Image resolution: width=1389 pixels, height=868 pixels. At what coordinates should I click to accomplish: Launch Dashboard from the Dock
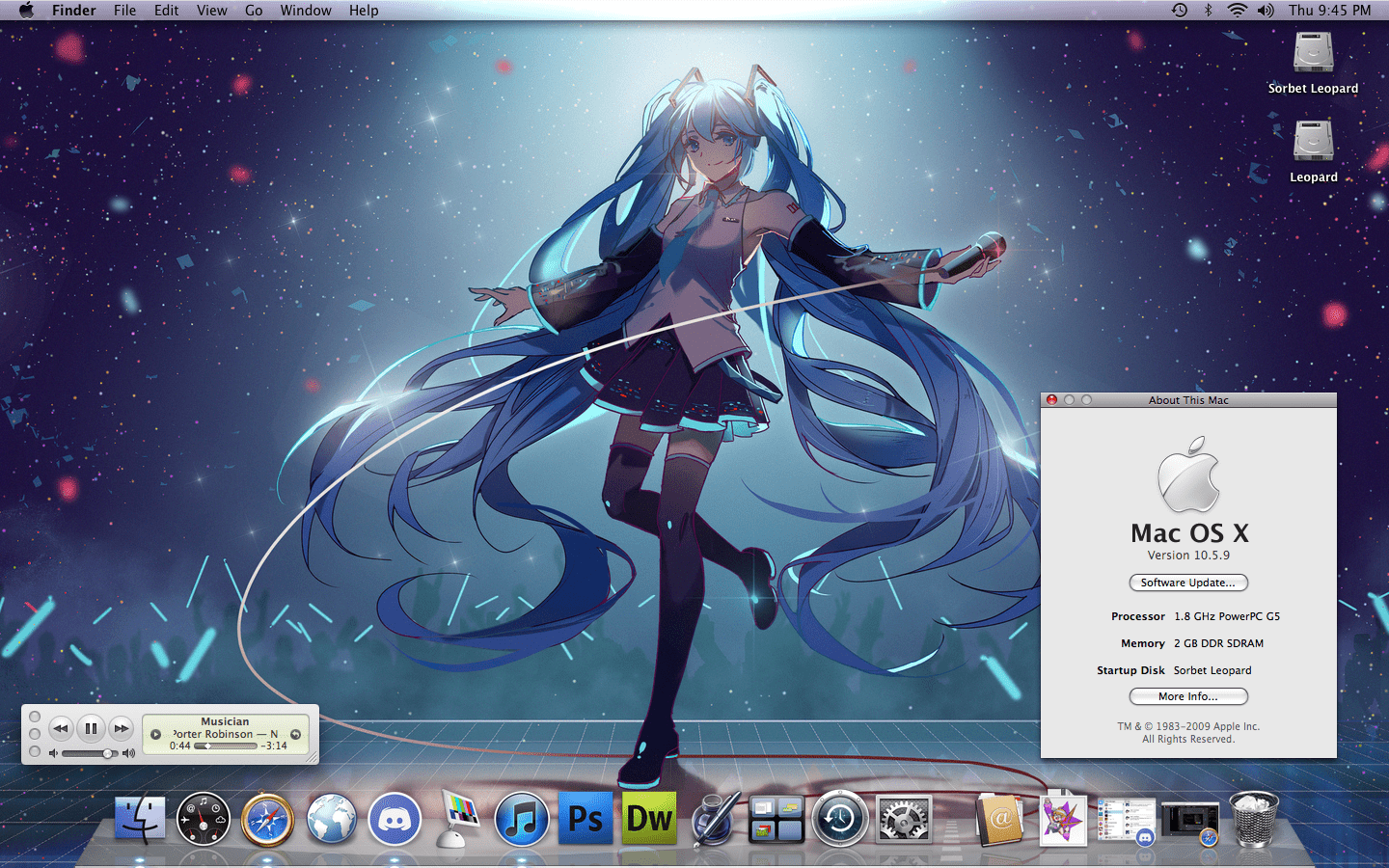pyautogui.click(x=204, y=819)
